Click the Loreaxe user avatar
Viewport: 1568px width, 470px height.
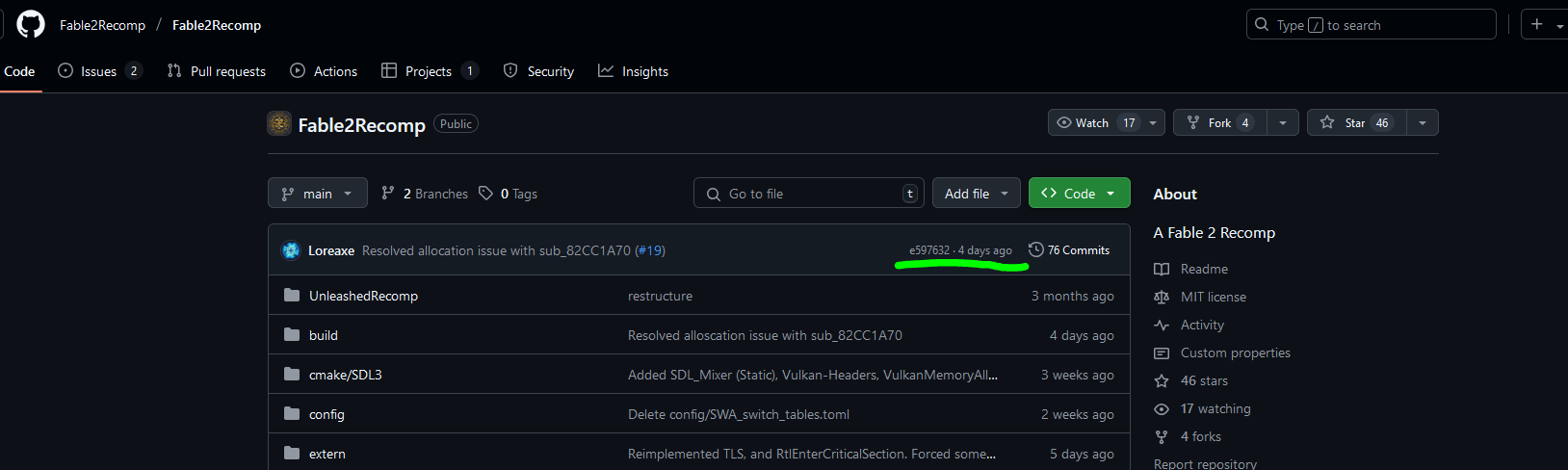[290, 250]
